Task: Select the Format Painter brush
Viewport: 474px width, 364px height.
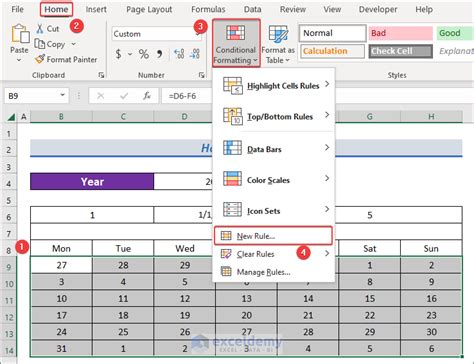Action: coord(40,59)
